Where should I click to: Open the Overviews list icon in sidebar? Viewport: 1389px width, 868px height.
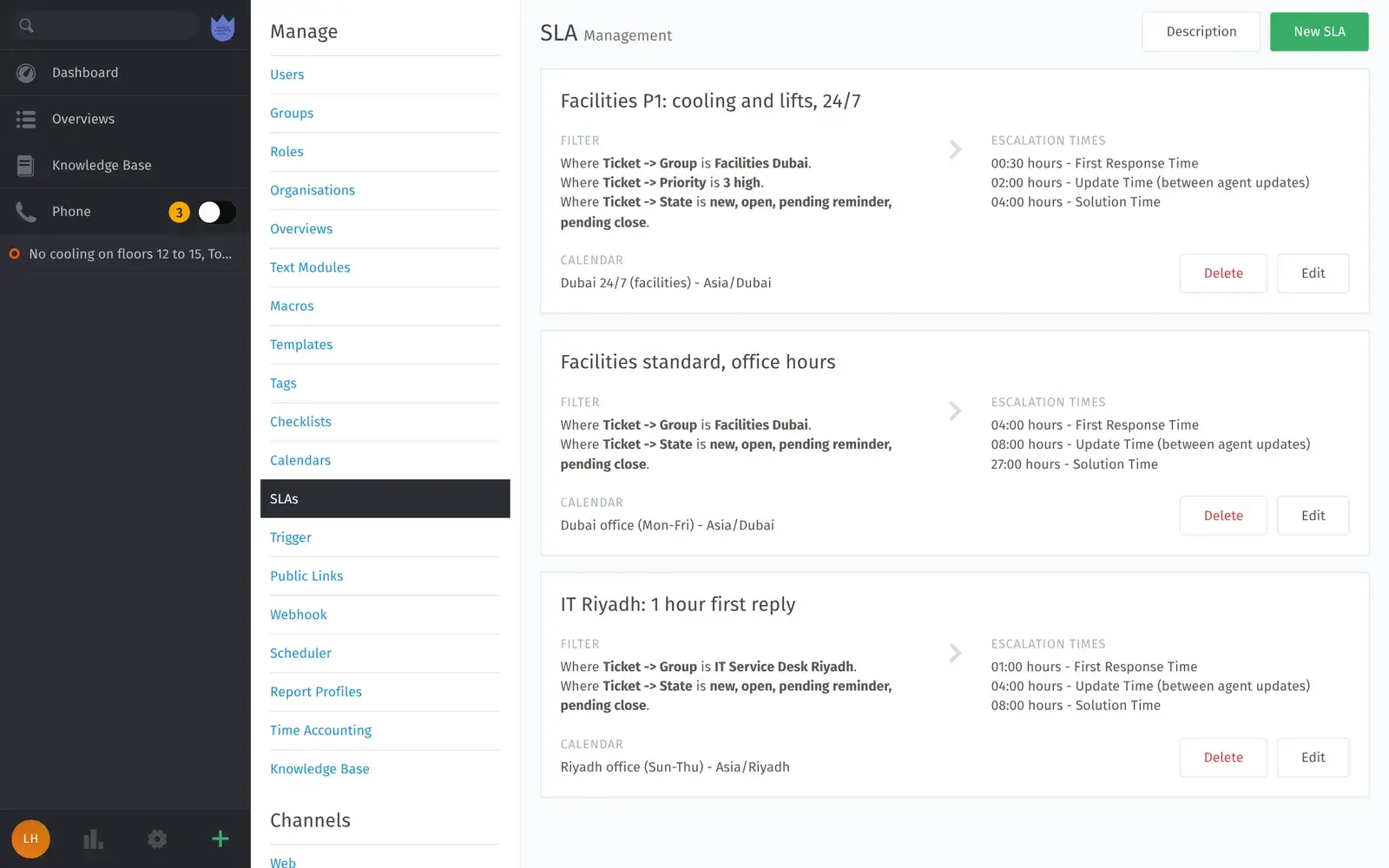26,119
